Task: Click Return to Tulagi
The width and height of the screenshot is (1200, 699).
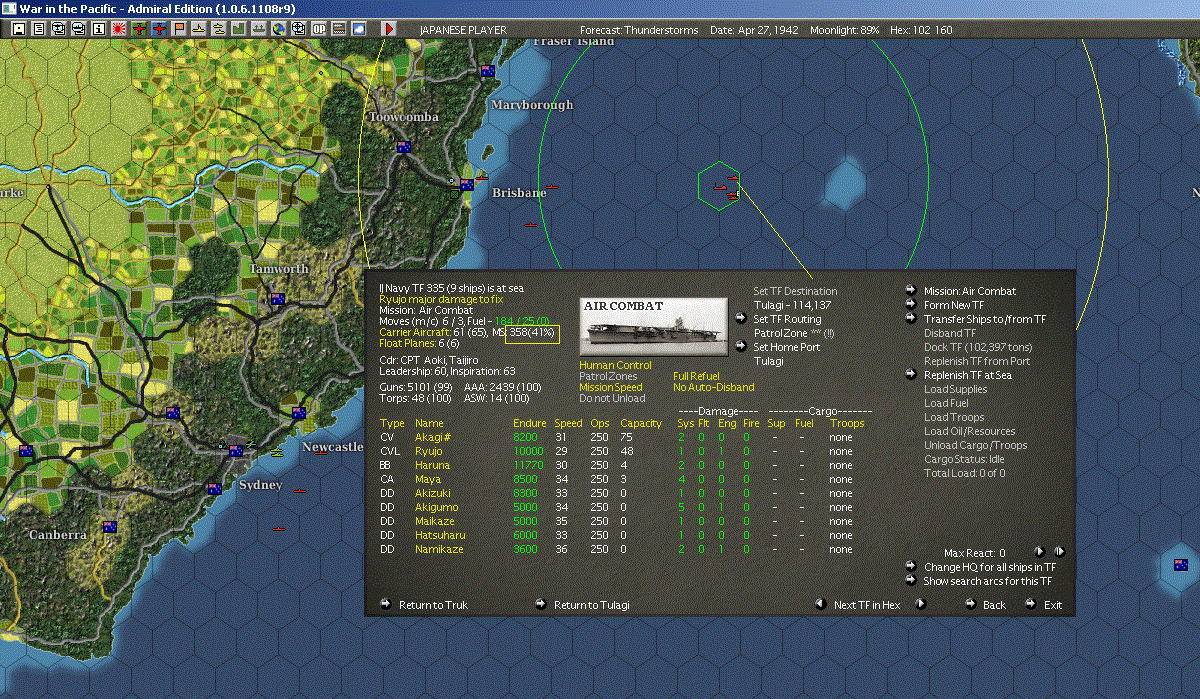Action: click(592, 605)
